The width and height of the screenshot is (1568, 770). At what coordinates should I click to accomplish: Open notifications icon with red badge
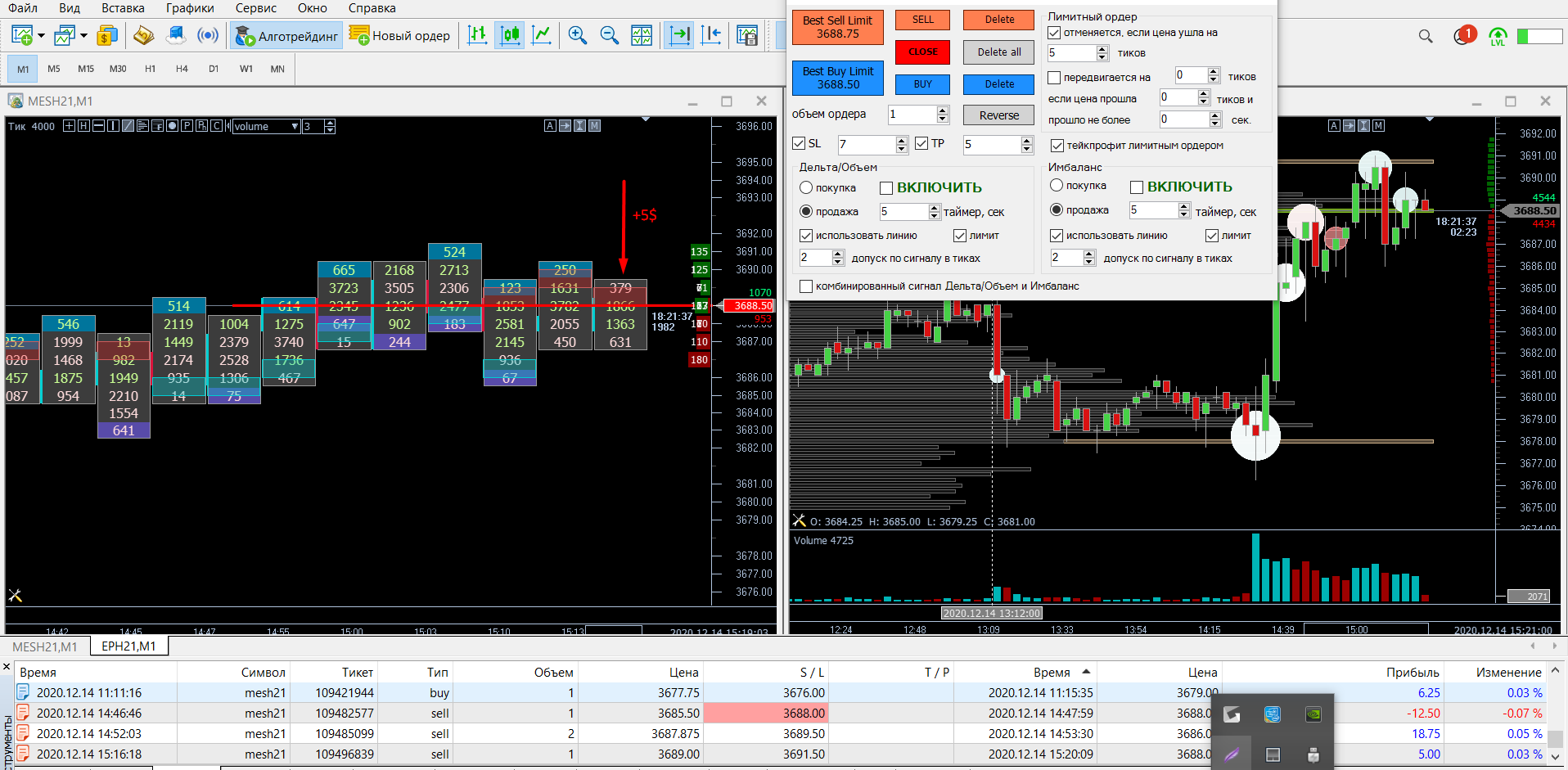1464,35
